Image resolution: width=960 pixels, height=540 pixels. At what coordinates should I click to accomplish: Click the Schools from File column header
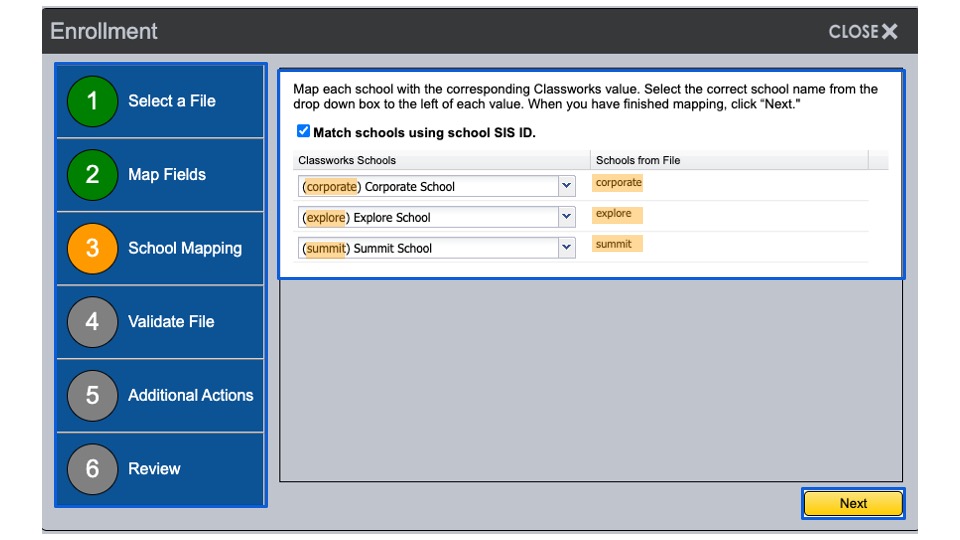click(x=729, y=160)
